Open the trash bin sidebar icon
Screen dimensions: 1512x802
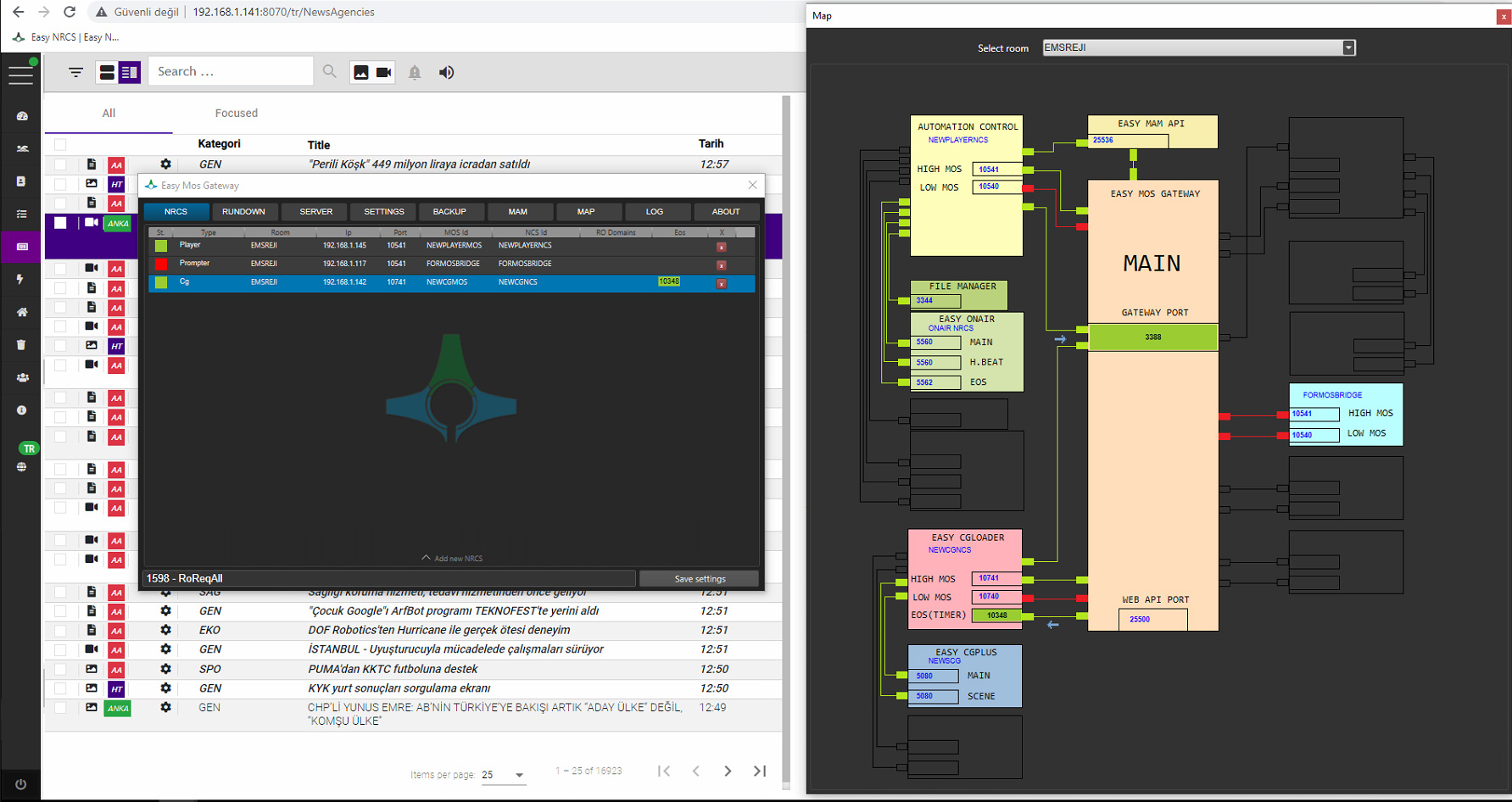pyautogui.click(x=22, y=344)
